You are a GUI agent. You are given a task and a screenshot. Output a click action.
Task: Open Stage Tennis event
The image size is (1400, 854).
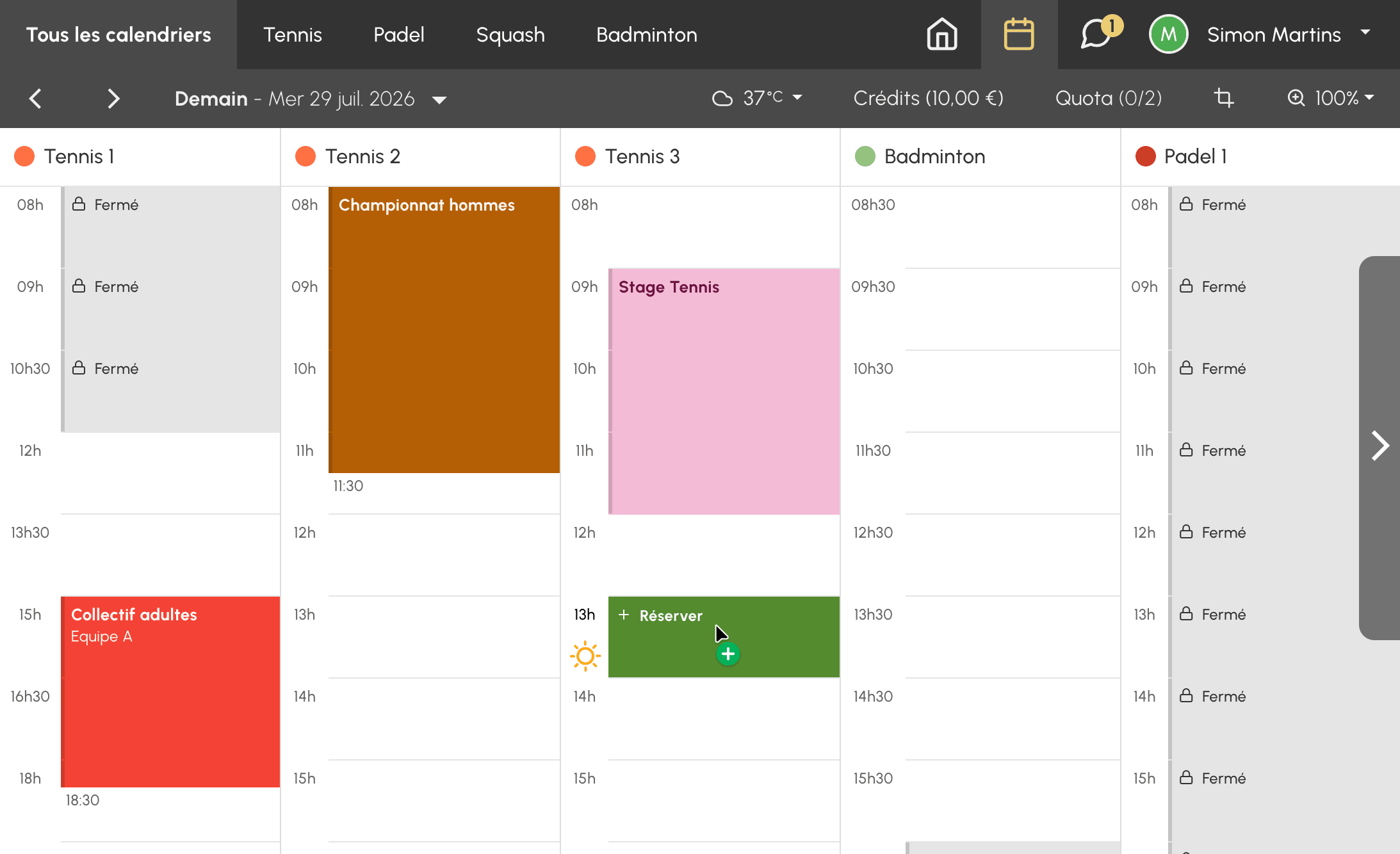pos(724,391)
